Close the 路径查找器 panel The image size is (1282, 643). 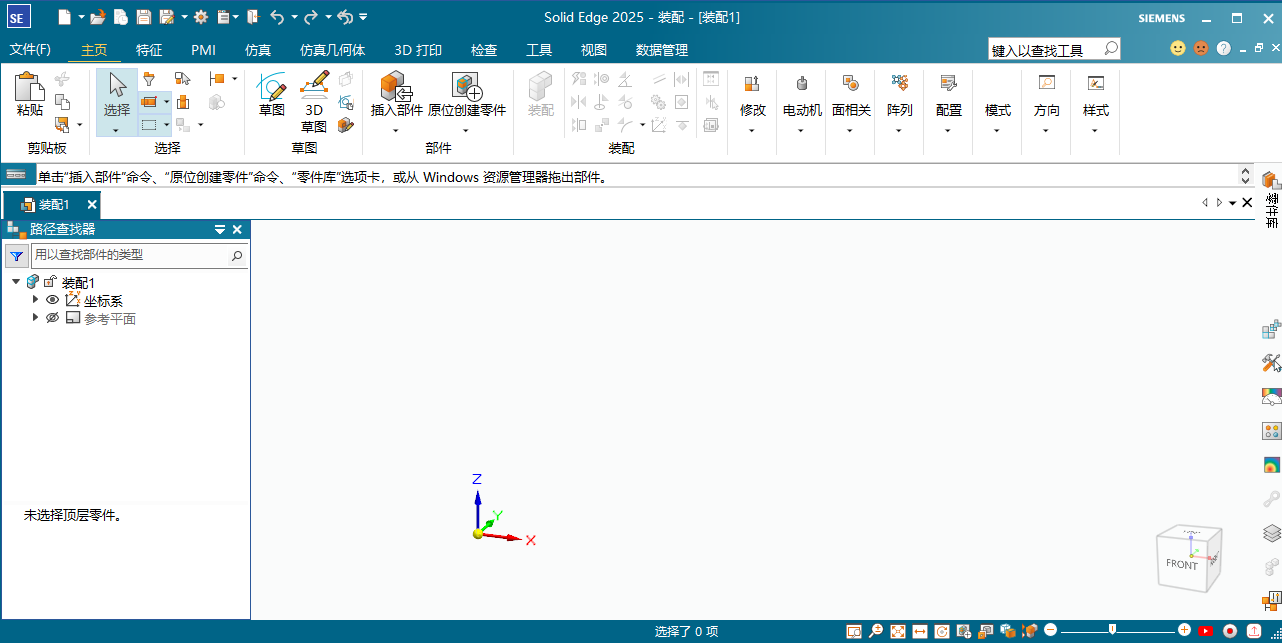click(x=237, y=229)
